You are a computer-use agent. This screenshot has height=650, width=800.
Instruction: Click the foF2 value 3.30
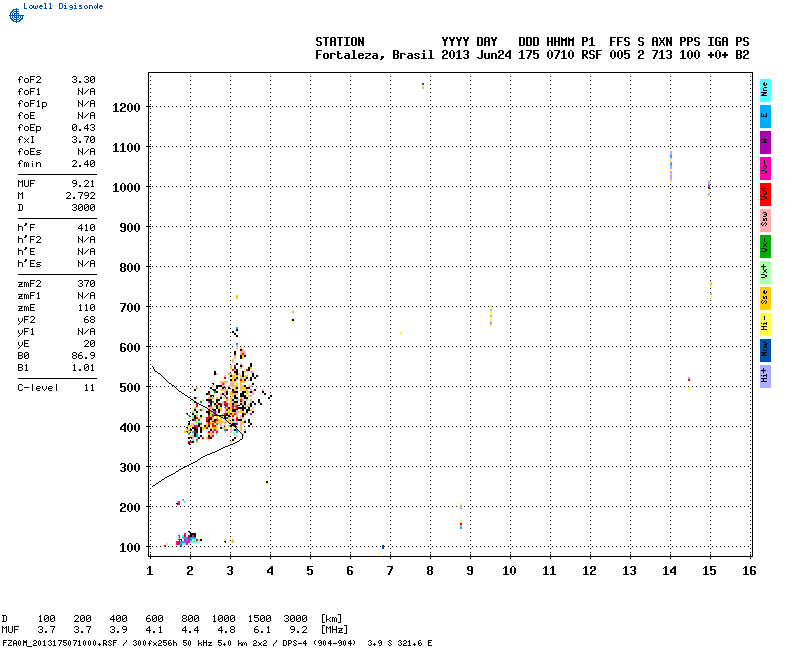(x=83, y=80)
